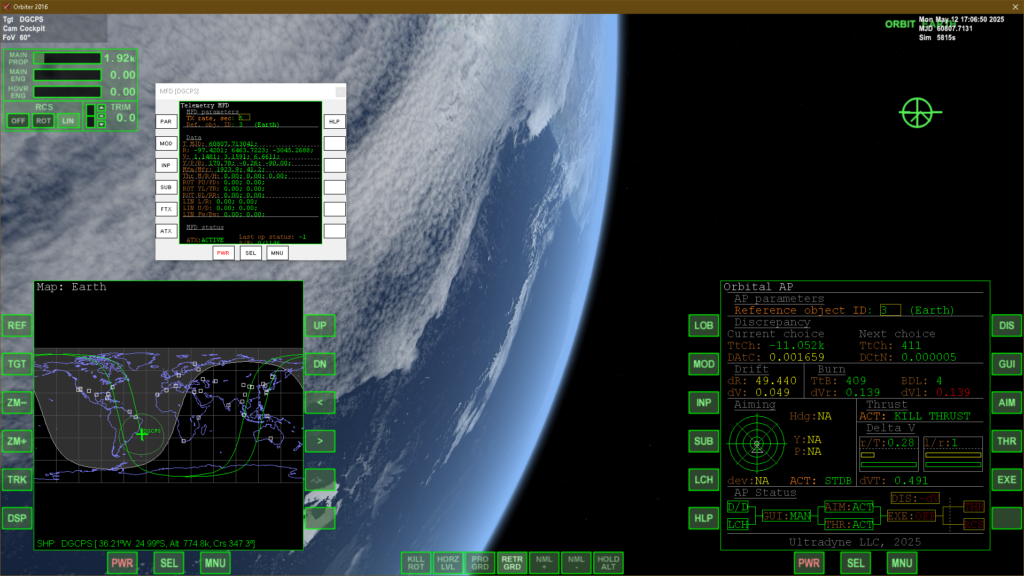Open HLP on the Orbital AP MFD
Screen dimensions: 1024x576
coord(703,518)
